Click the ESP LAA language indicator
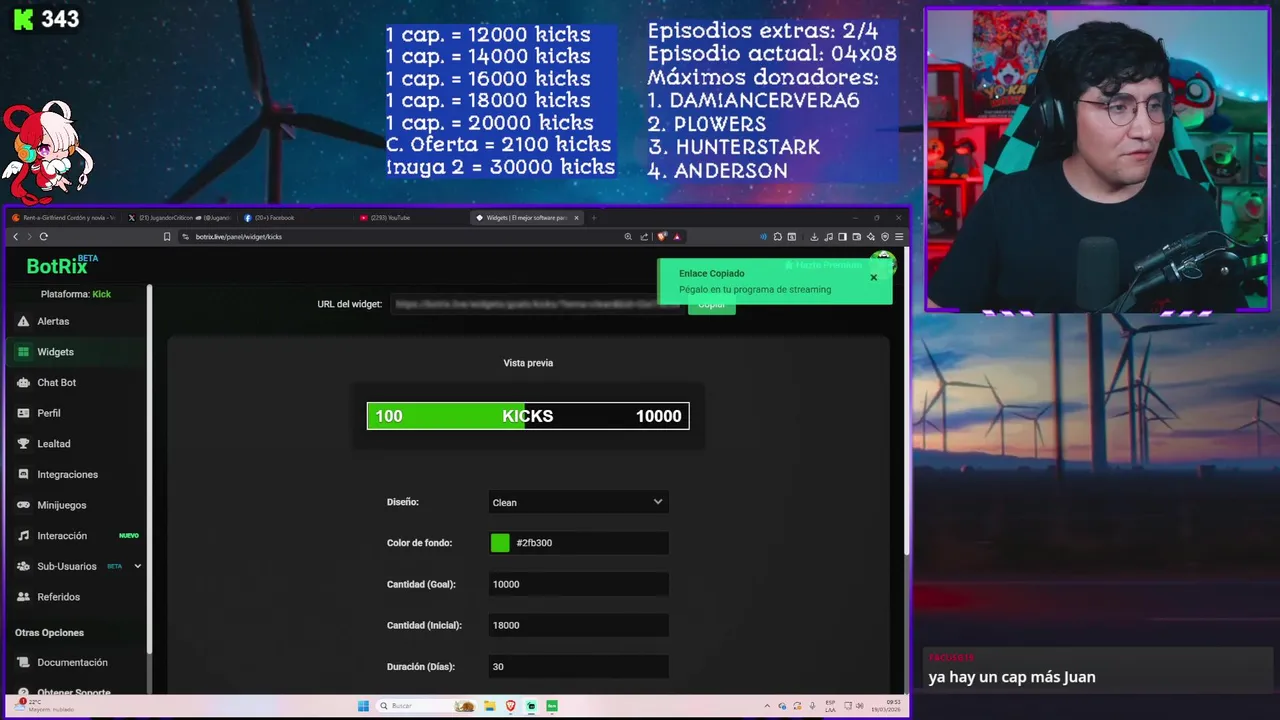The image size is (1280, 720). (830, 706)
